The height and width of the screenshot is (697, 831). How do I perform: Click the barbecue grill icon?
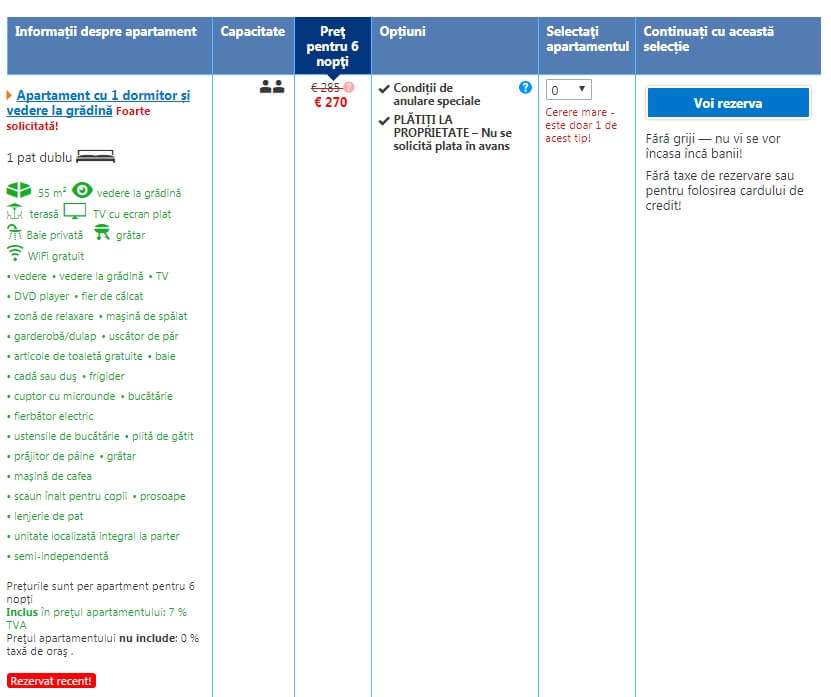(x=102, y=233)
